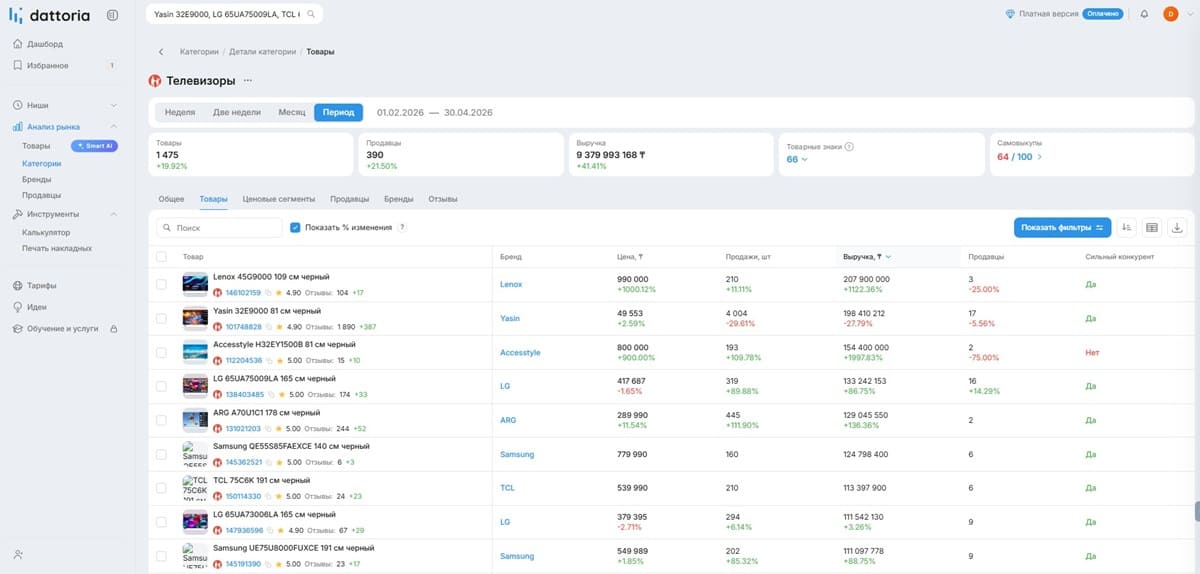Switch to the Бренды tab
1200x574 pixels.
tap(399, 199)
